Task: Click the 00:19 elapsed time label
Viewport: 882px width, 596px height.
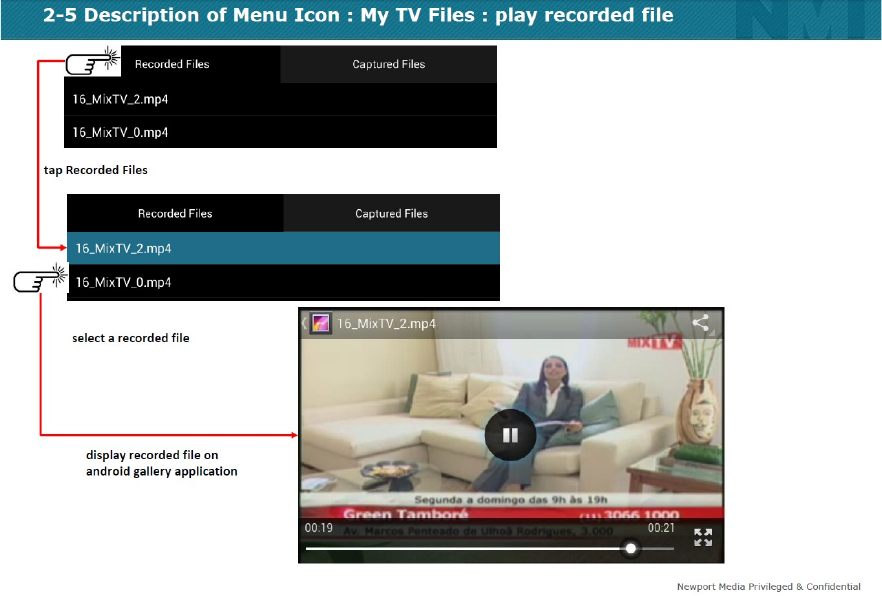Action: 318,528
